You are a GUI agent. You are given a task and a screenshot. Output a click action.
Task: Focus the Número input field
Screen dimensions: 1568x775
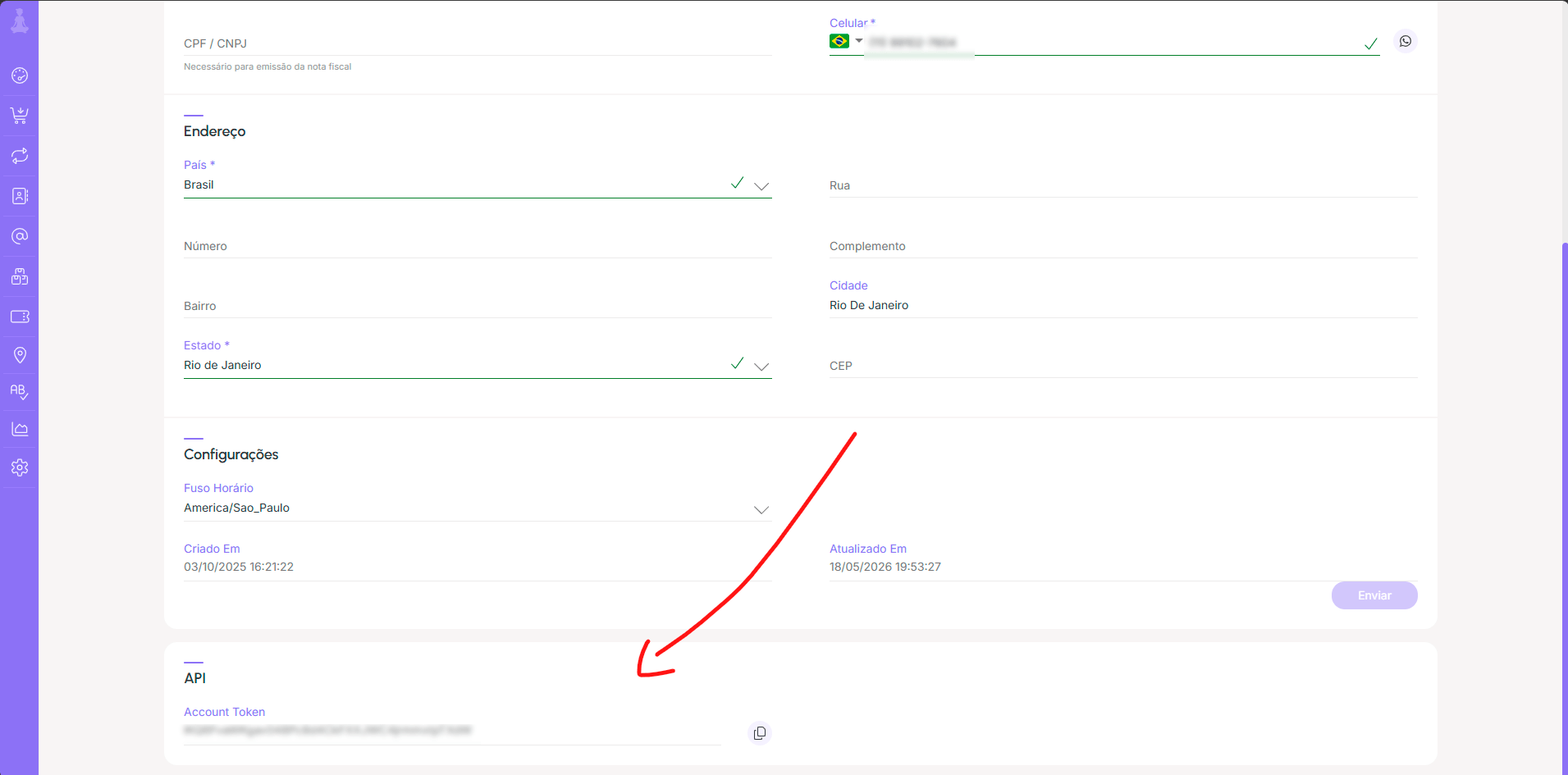[x=478, y=246]
